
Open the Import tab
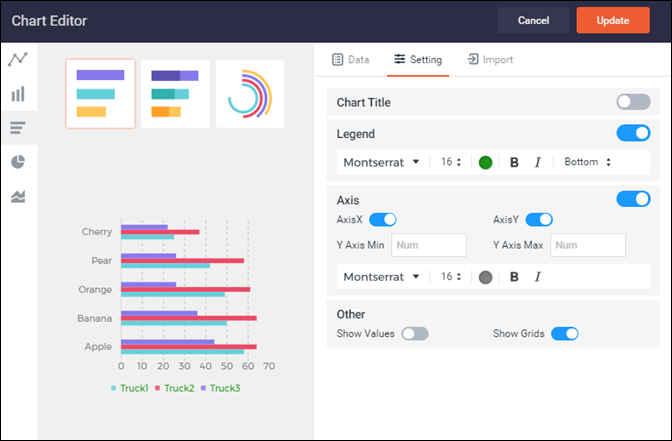490,60
